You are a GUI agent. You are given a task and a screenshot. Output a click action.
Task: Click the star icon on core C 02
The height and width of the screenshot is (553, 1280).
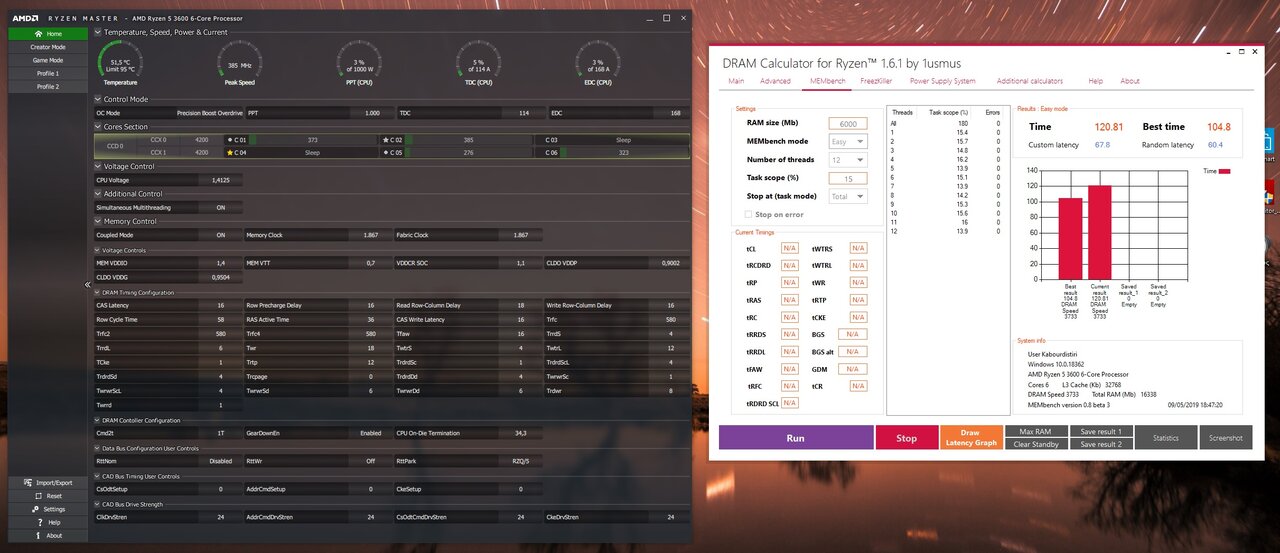(386, 140)
